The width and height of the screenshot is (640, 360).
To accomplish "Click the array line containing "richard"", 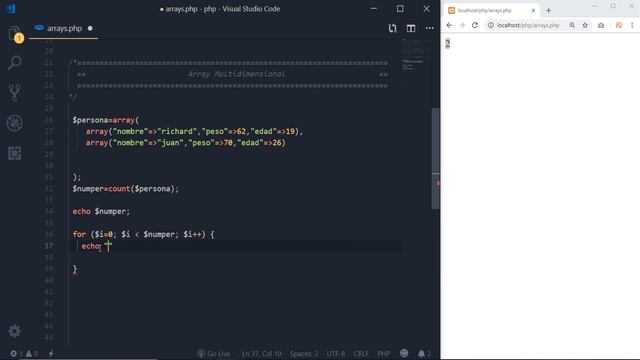I will click(194, 131).
